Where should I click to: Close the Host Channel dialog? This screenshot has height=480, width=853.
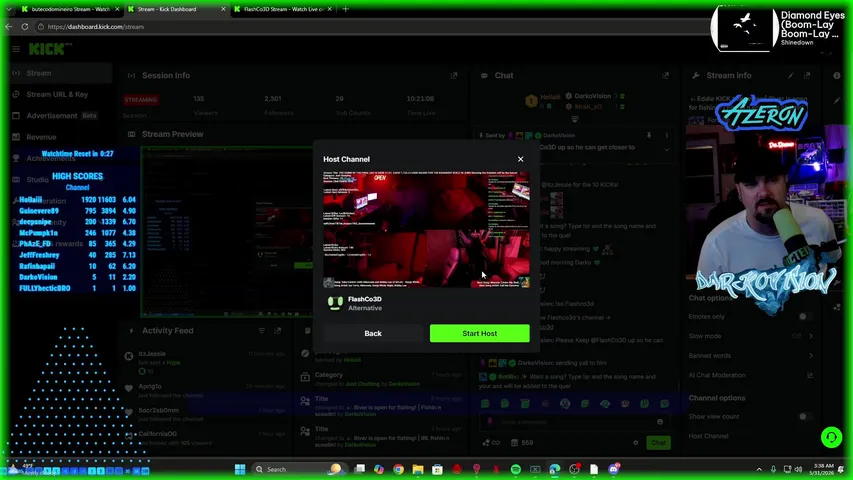(x=521, y=159)
